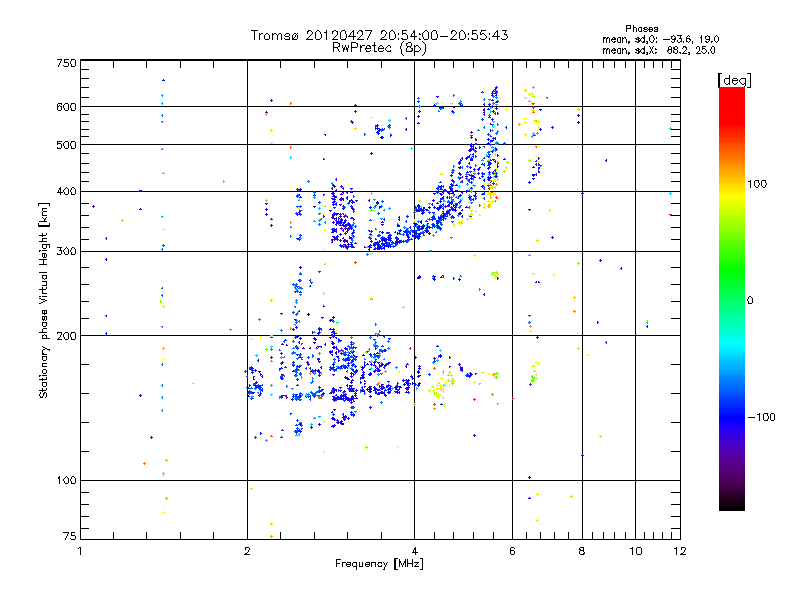
Task: Click the 'mean, sd,X: 88.2, 25.0' line
Action: (x=659, y=50)
